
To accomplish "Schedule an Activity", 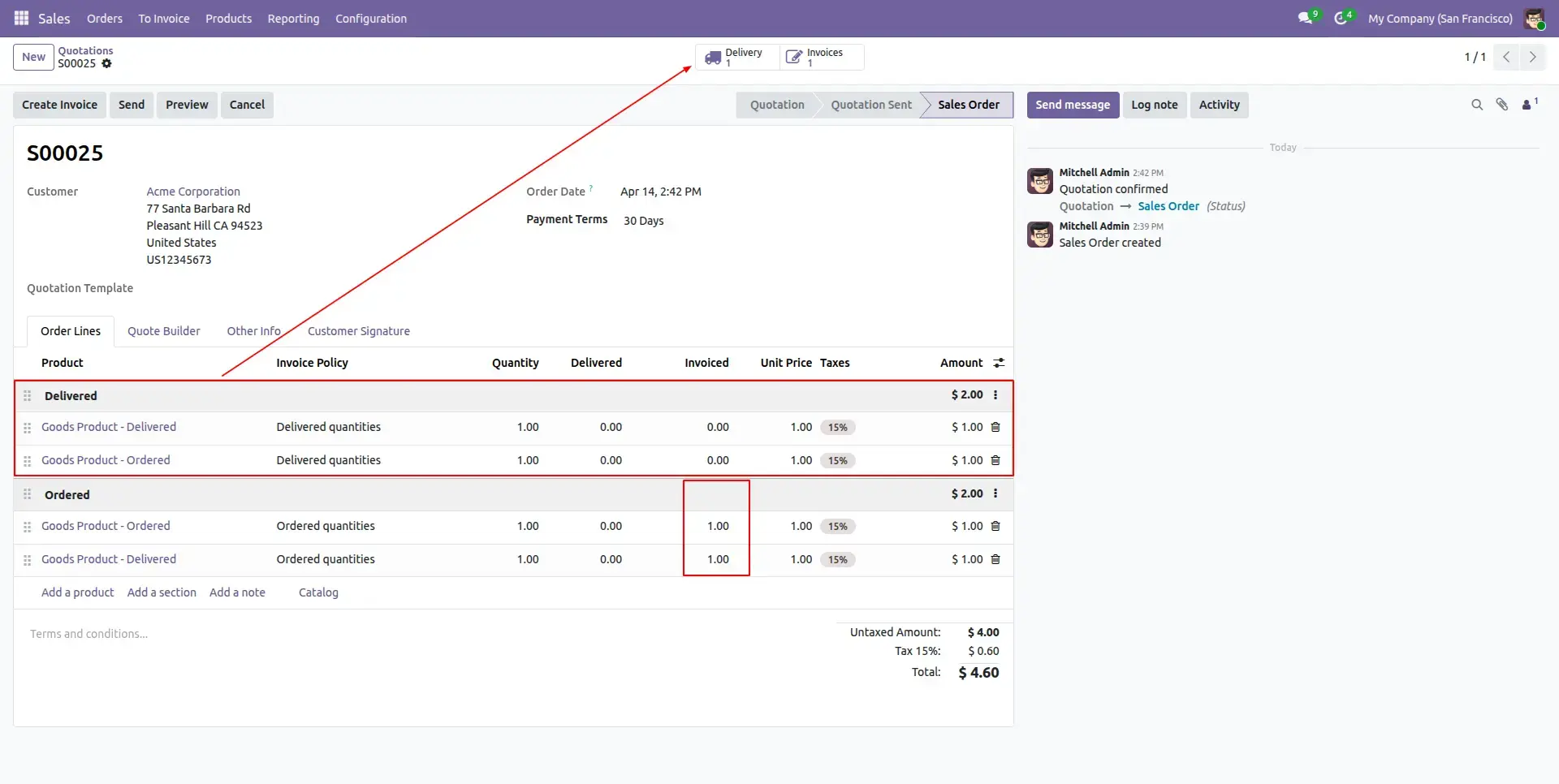I will (x=1219, y=105).
